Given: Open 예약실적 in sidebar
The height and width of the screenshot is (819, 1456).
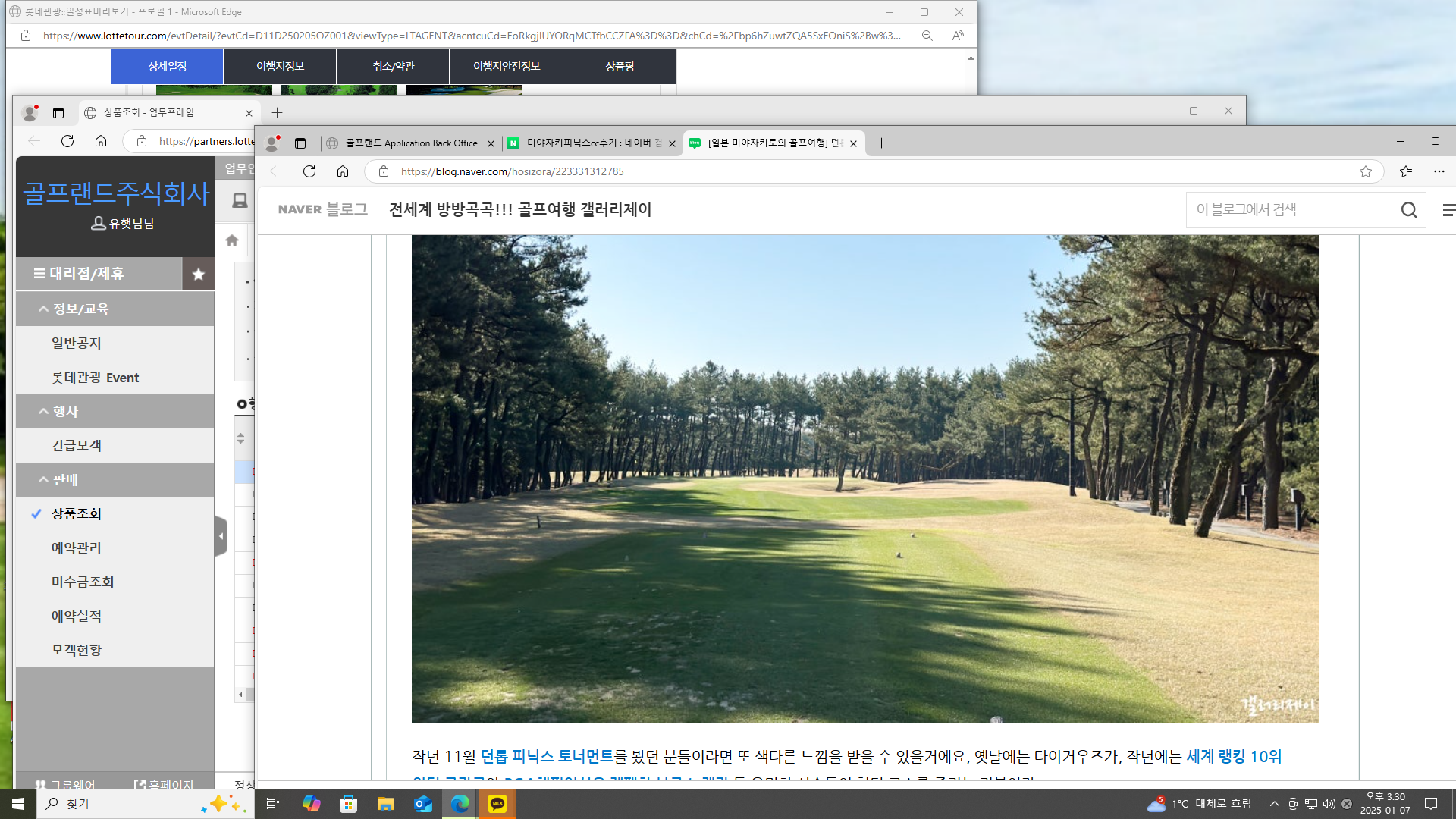Looking at the screenshot, I should pyautogui.click(x=115, y=616).
